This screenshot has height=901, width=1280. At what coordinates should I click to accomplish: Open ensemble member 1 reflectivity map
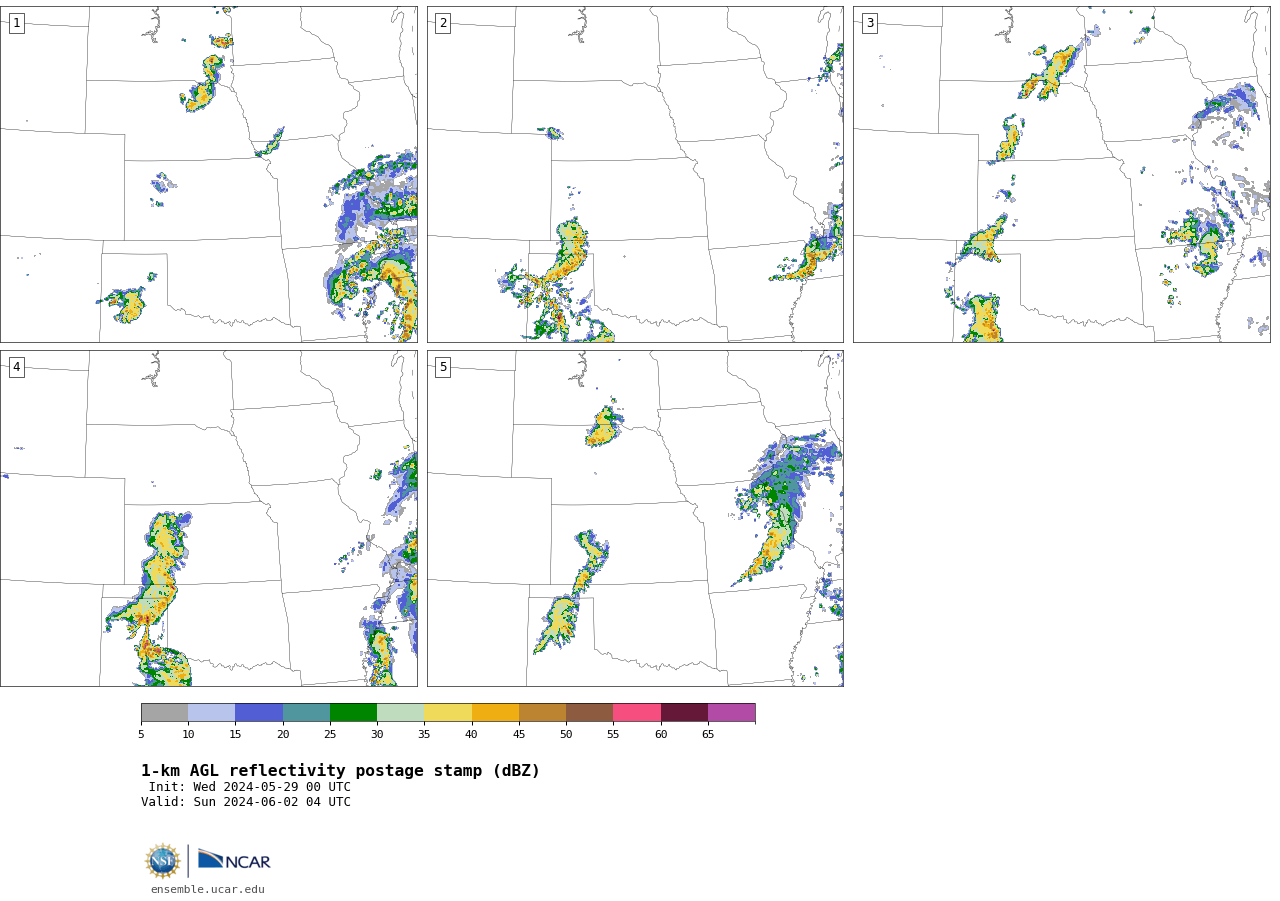click(x=209, y=174)
